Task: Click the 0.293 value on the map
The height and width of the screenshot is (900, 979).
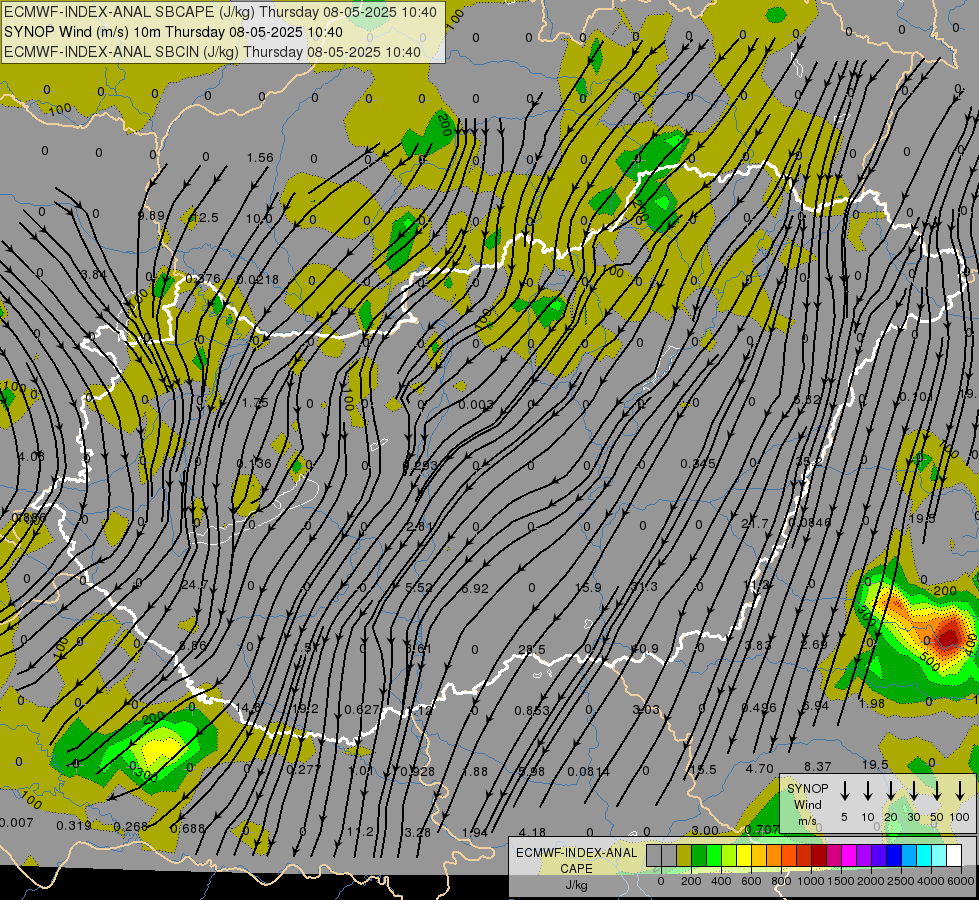Action: [x=420, y=465]
